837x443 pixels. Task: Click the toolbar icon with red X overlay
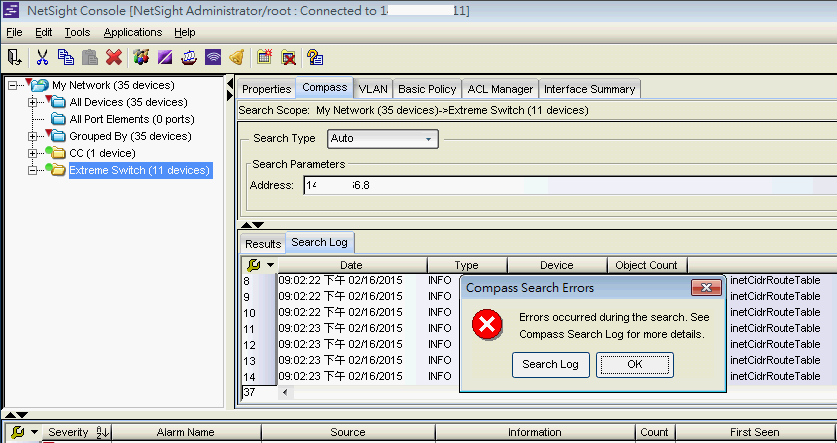pyautogui.click(x=288, y=57)
